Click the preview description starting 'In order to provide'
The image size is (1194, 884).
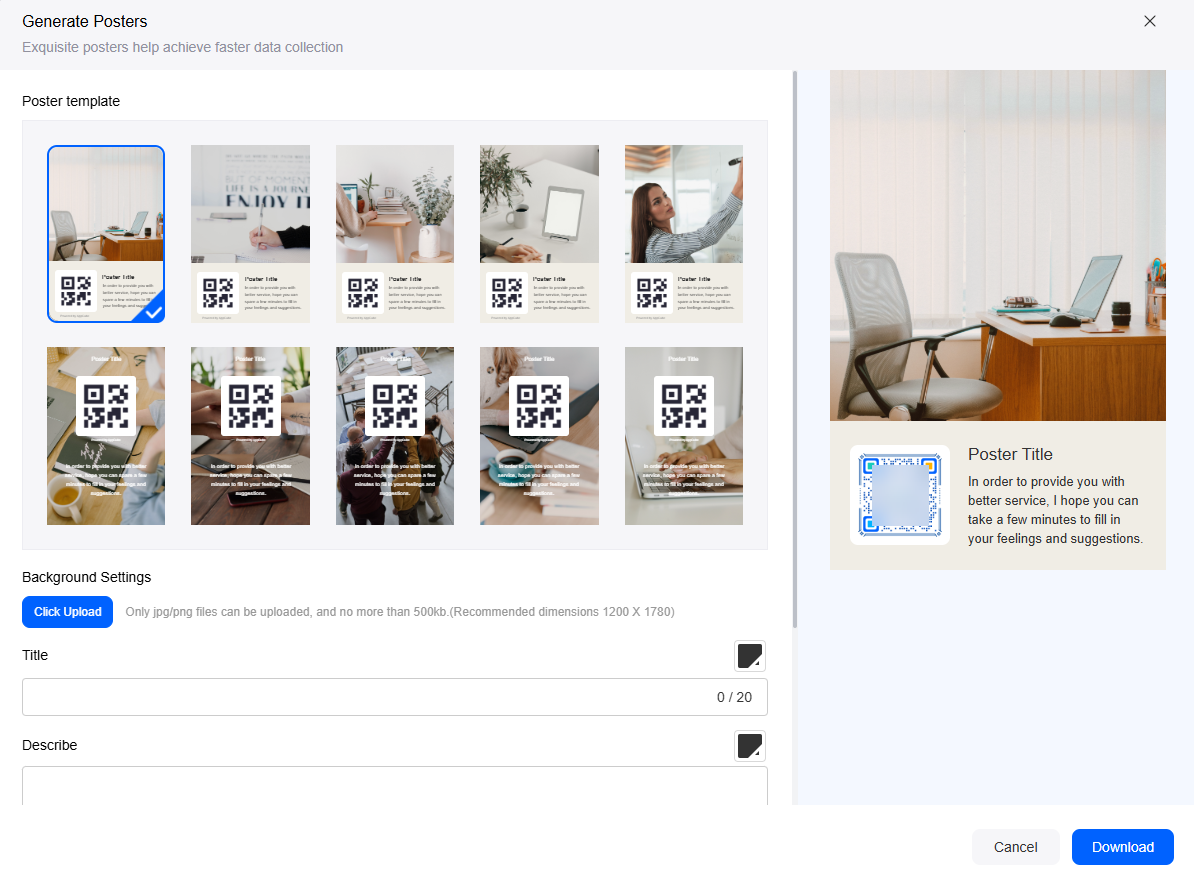[x=1055, y=510]
